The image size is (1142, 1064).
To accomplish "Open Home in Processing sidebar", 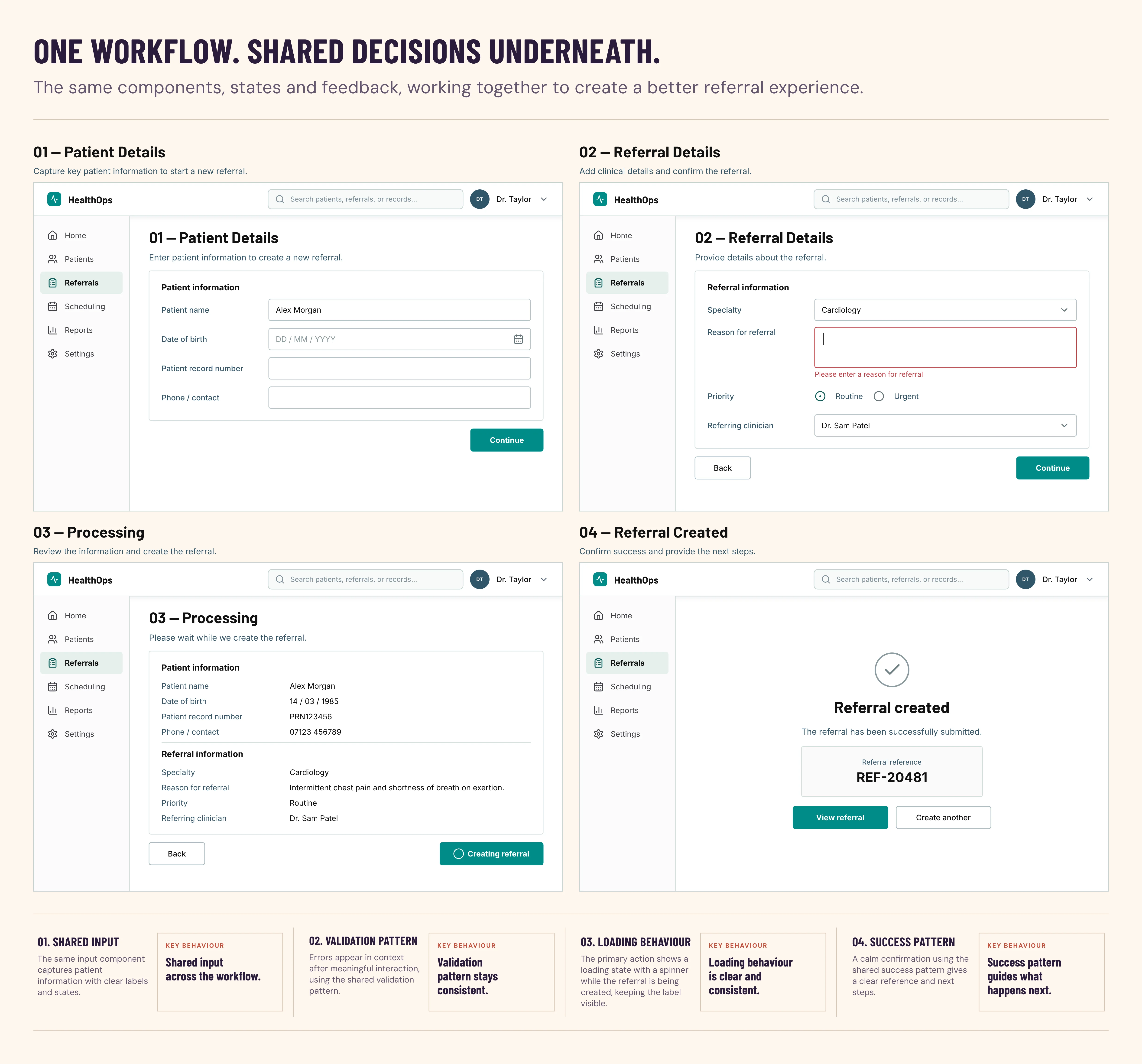I will click(x=81, y=616).
